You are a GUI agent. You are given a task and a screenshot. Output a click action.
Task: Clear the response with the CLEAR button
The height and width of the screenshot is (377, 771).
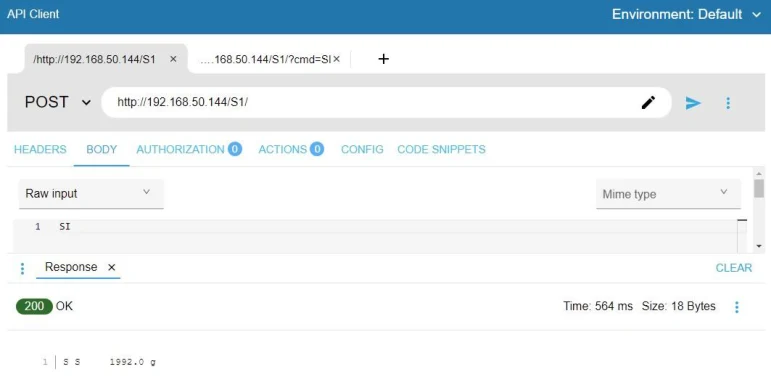click(x=734, y=268)
